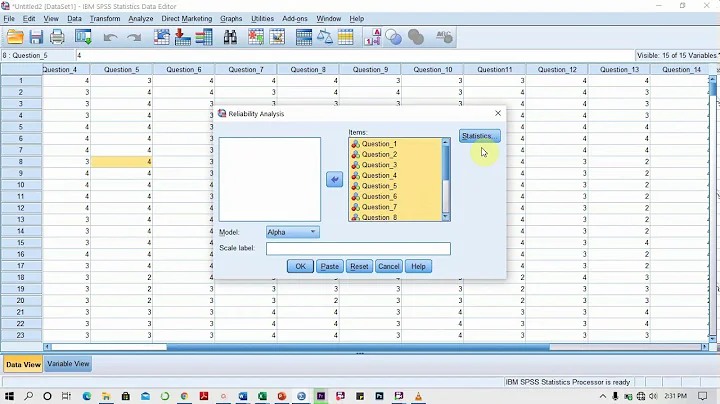The height and width of the screenshot is (404, 720).
Task: Click the Items list scroll down arrow
Action: 445,217
